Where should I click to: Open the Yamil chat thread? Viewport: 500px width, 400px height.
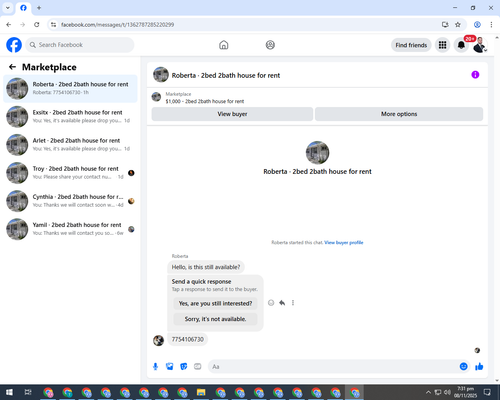(70, 229)
